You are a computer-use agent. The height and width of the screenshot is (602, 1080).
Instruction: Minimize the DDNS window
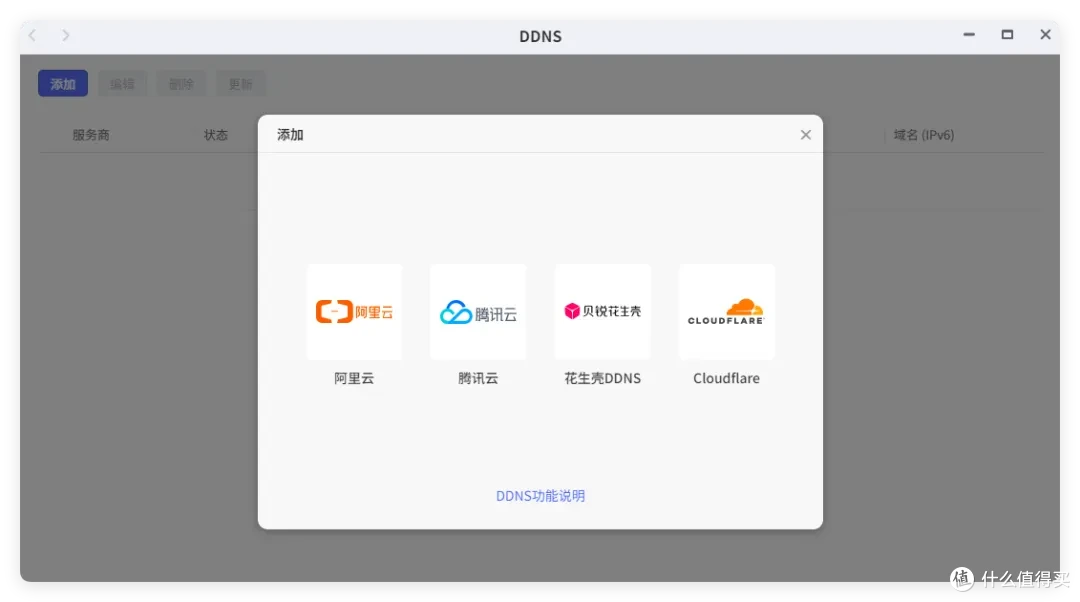969,34
